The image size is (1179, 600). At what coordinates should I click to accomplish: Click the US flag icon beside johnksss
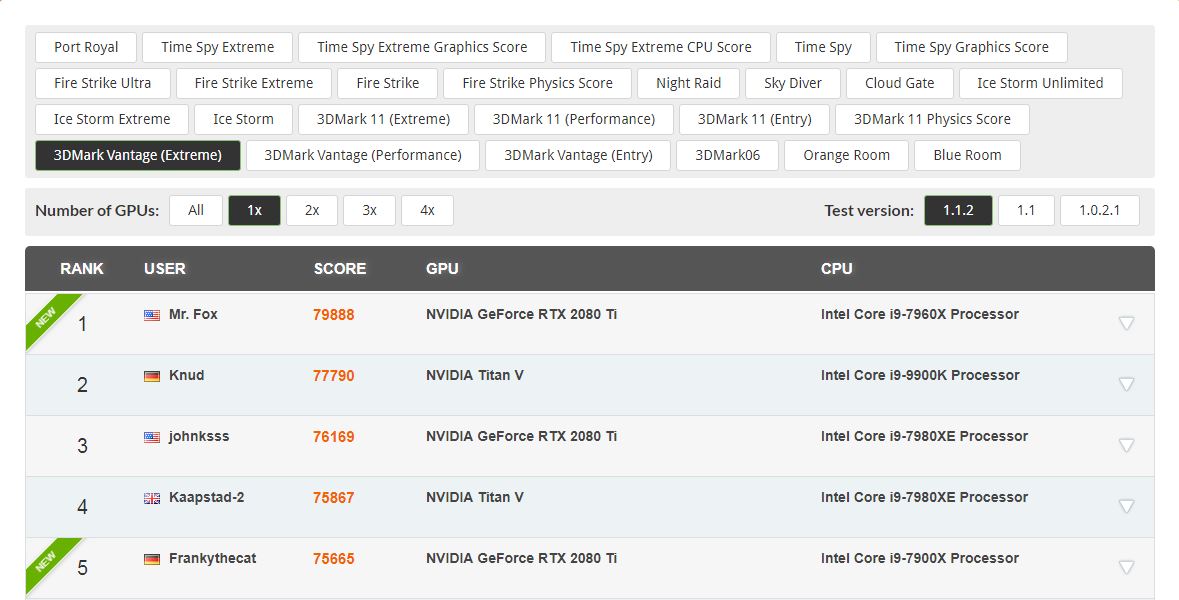coord(152,437)
